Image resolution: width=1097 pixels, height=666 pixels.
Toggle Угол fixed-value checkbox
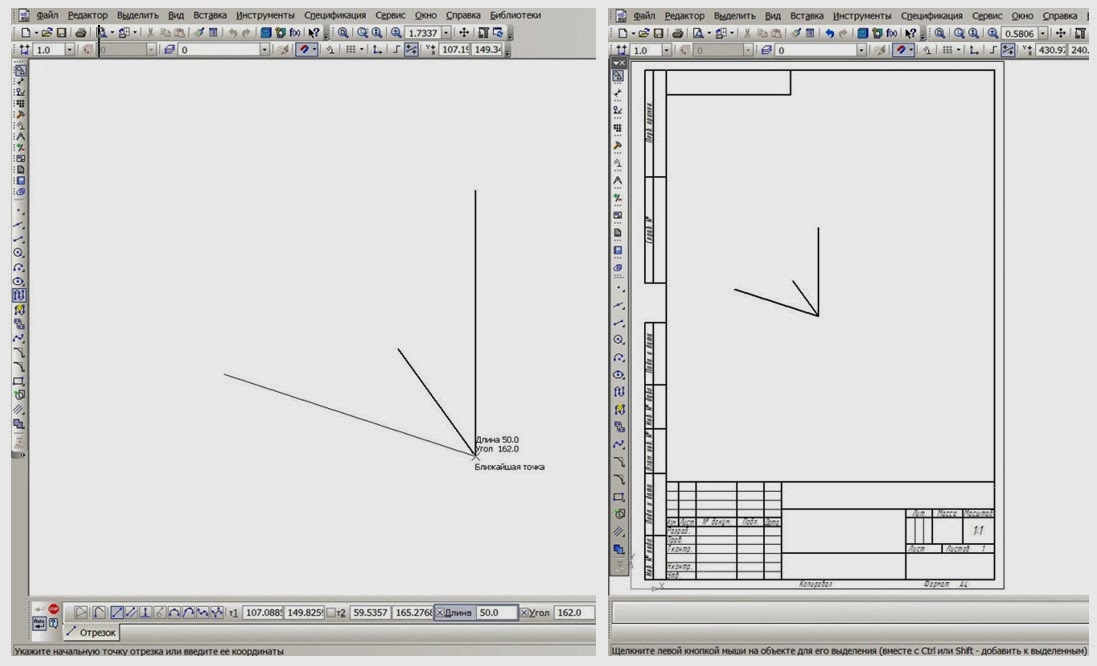tap(523, 612)
